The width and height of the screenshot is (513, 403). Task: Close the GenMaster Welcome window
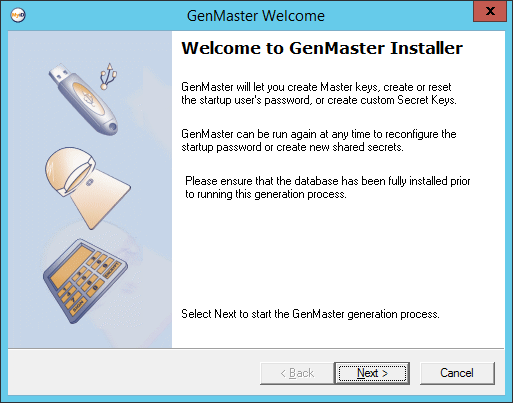(490, 11)
